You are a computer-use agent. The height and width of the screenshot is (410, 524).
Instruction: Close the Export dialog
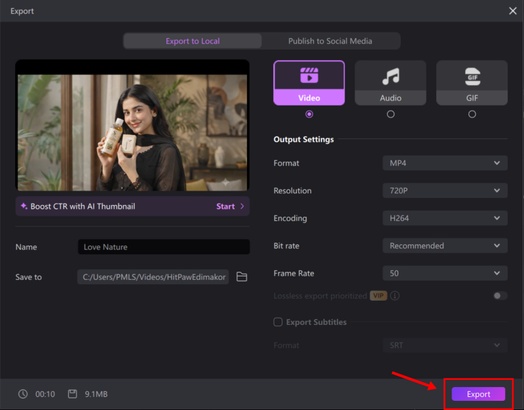click(513, 11)
